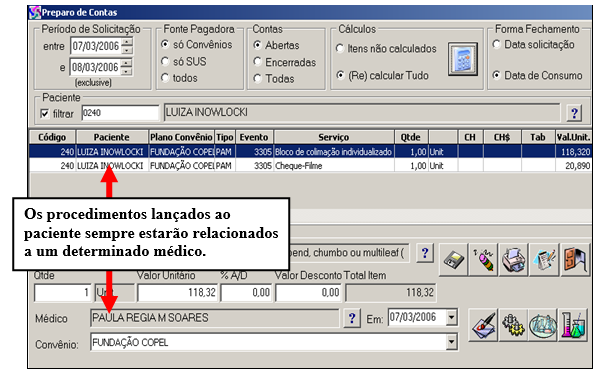Click the gears icon
The width and height of the screenshot is (607, 380).
[x=513, y=325]
